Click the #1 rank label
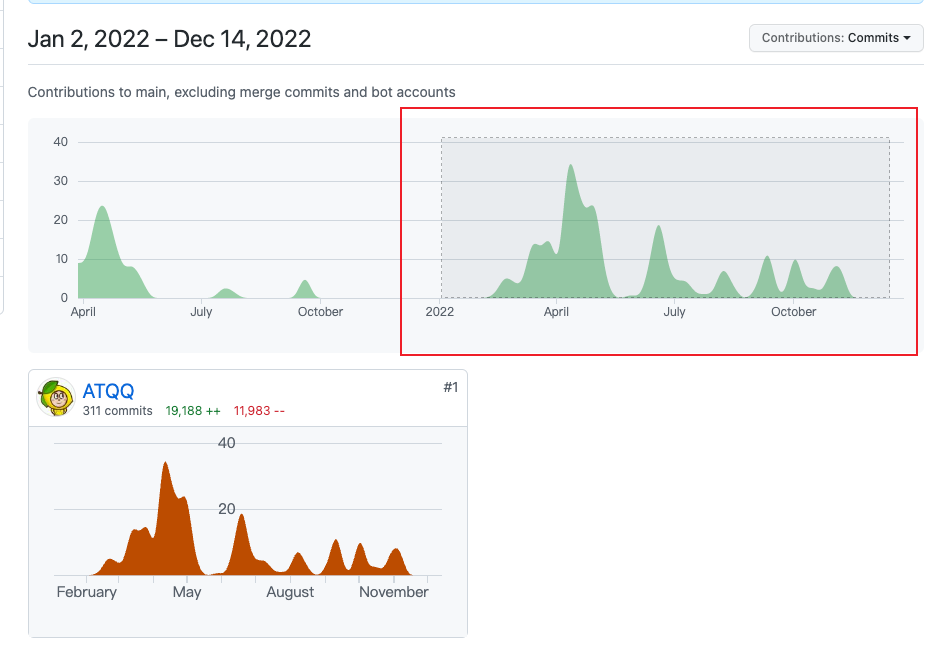The width and height of the screenshot is (933, 653). [x=450, y=388]
